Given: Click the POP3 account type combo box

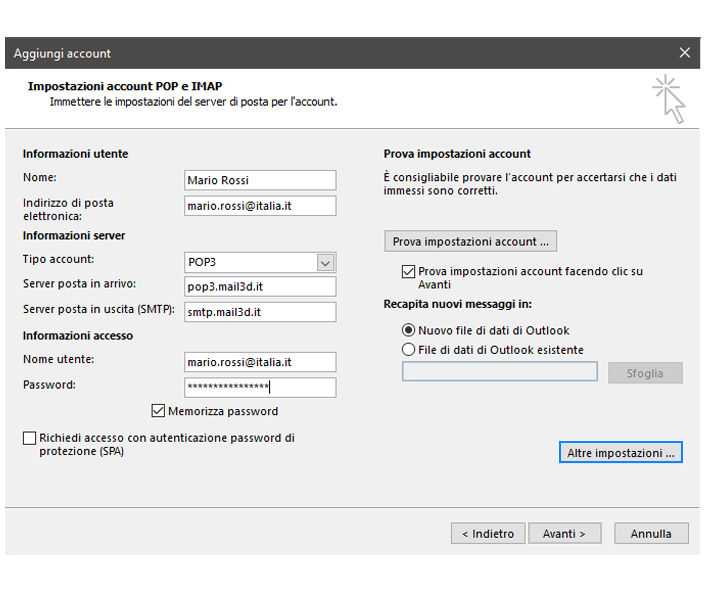Looking at the screenshot, I should tap(250, 263).
